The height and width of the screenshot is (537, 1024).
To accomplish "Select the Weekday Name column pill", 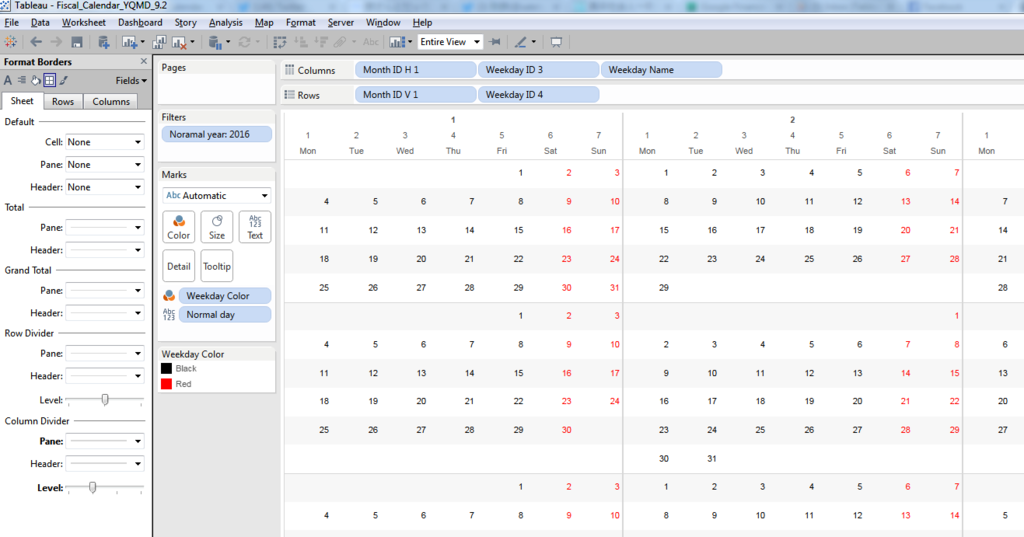I will (x=661, y=69).
